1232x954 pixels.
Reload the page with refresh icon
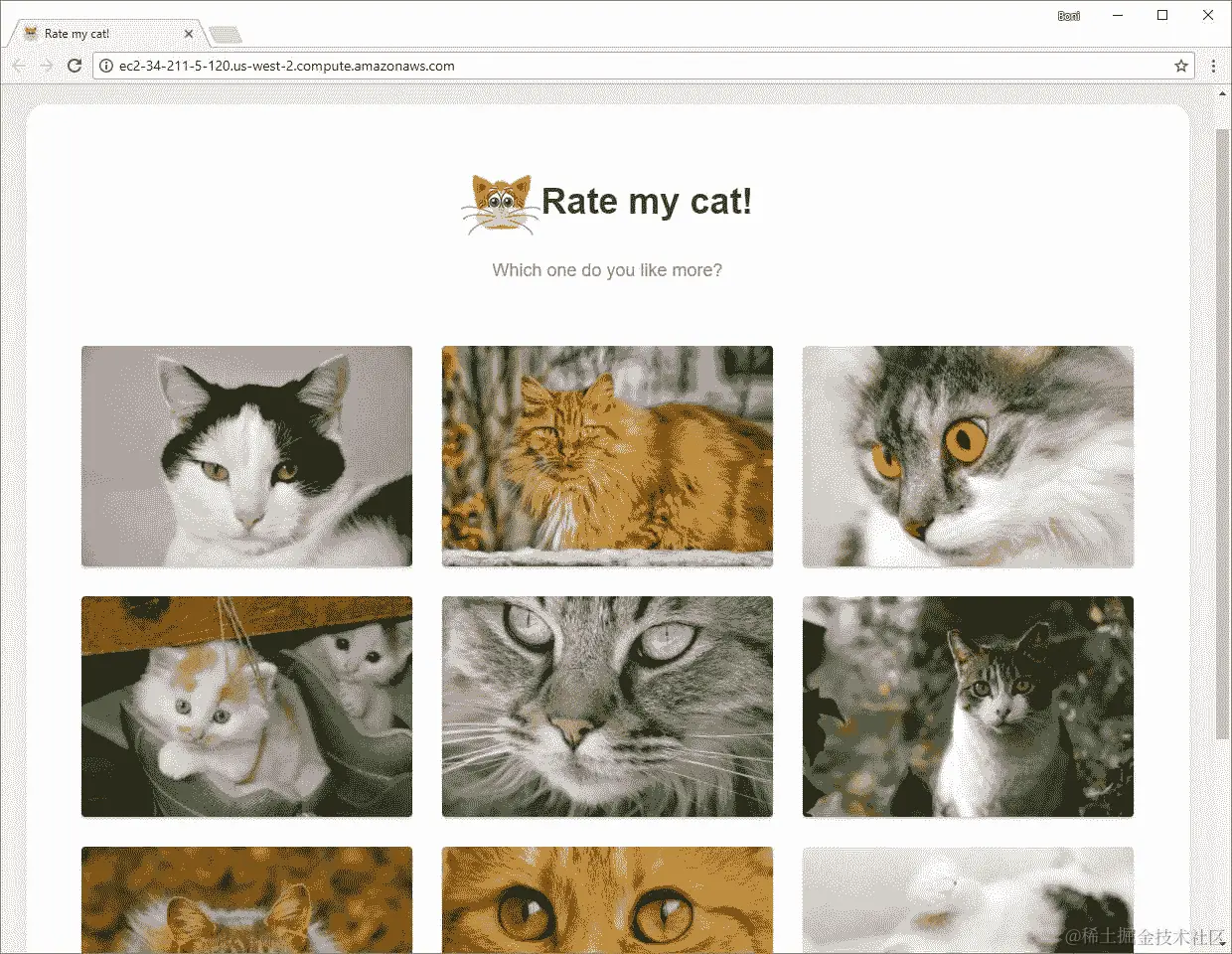75,66
